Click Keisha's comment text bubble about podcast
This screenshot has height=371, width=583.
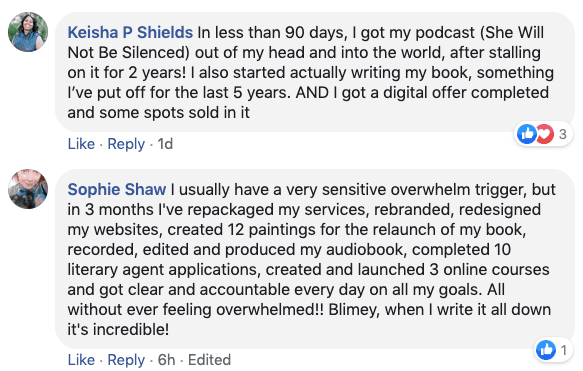pos(315,72)
